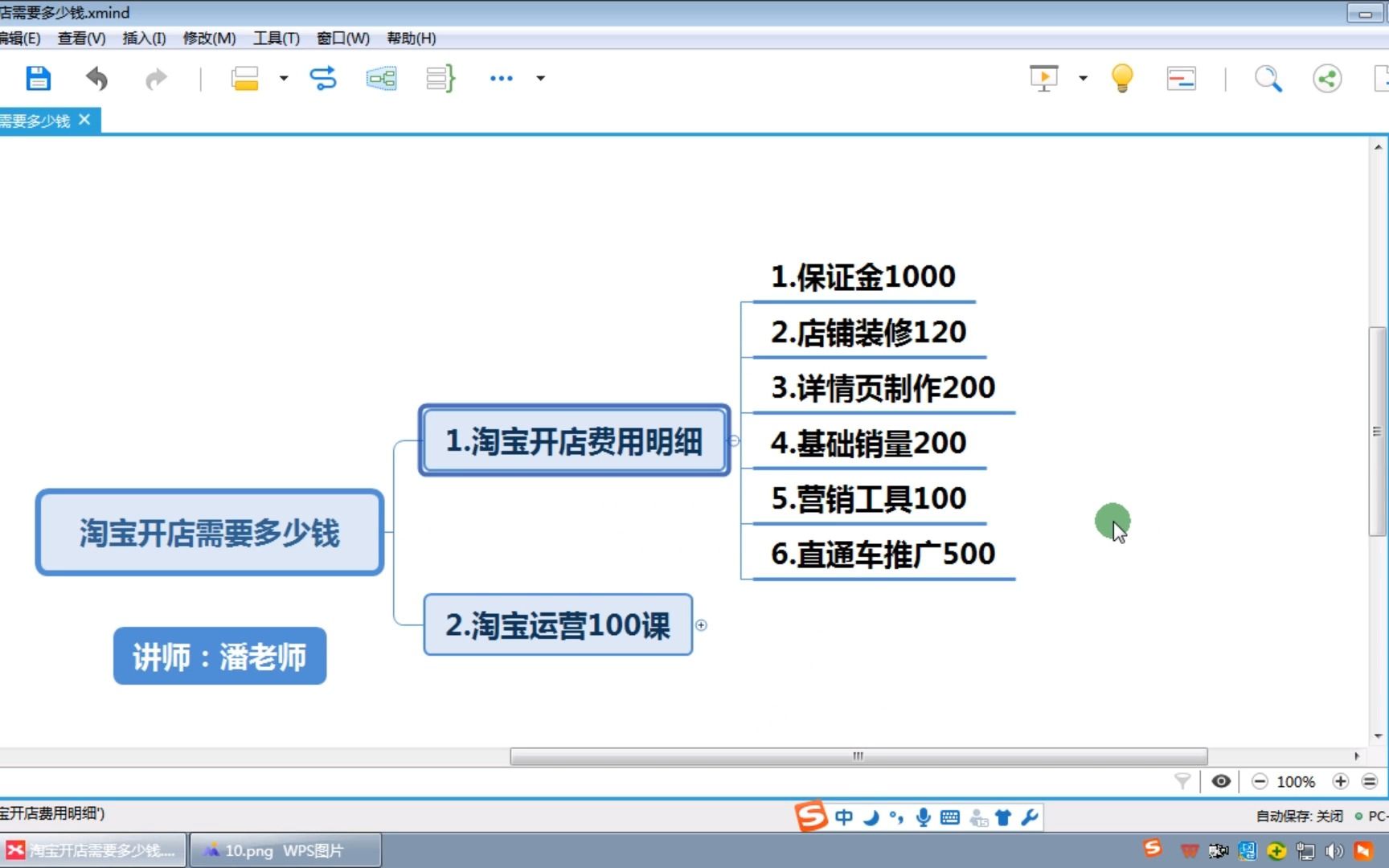
Task: Zoom in with the plus button
Action: pyautogui.click(x=1340, y=781)
